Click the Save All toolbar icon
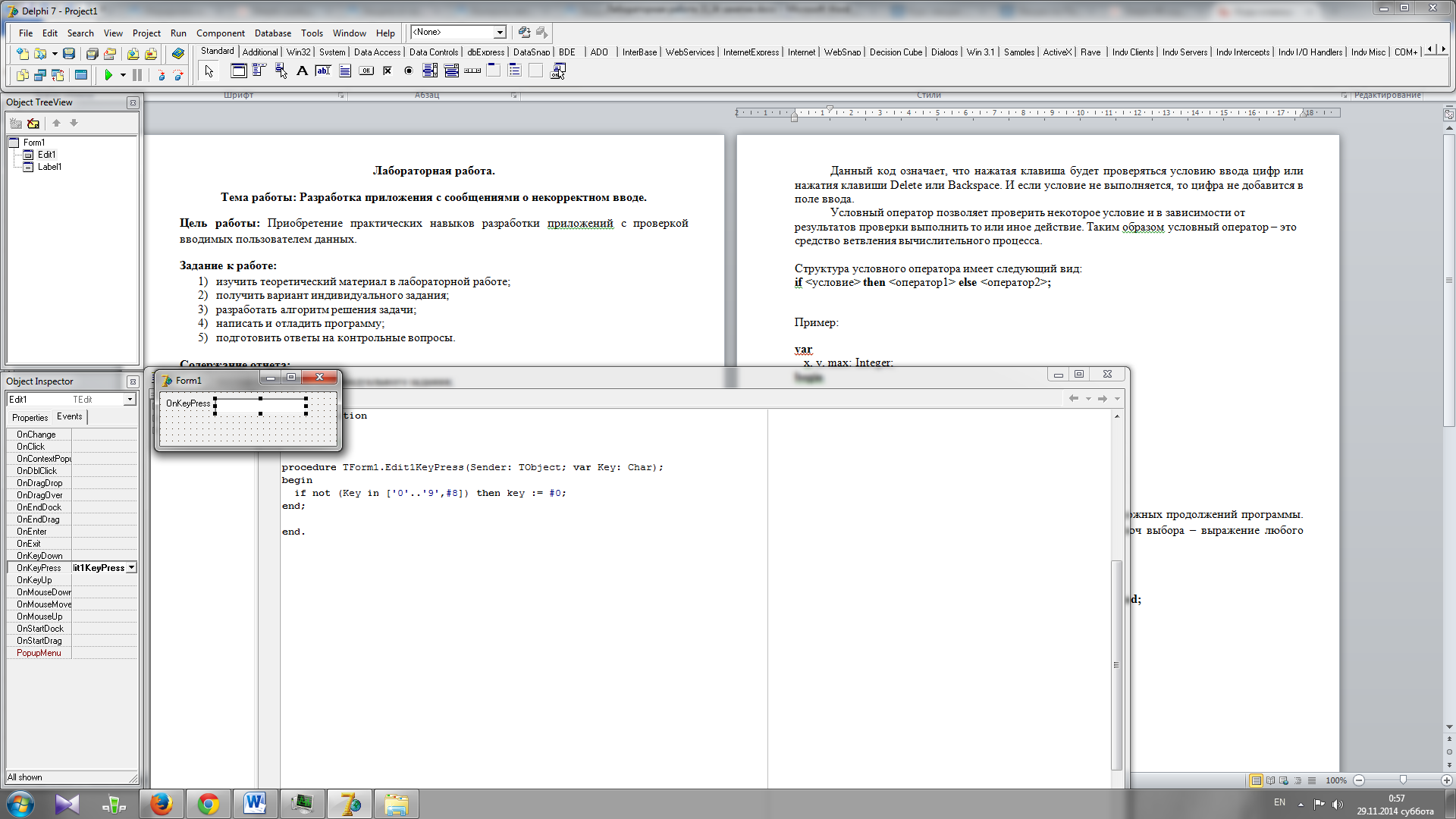 pos(92,54)
